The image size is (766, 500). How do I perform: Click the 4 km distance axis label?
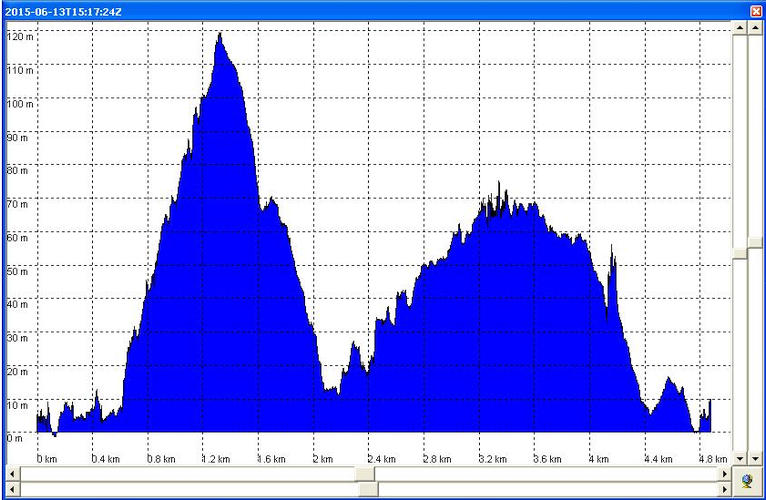tap(599, 459)
